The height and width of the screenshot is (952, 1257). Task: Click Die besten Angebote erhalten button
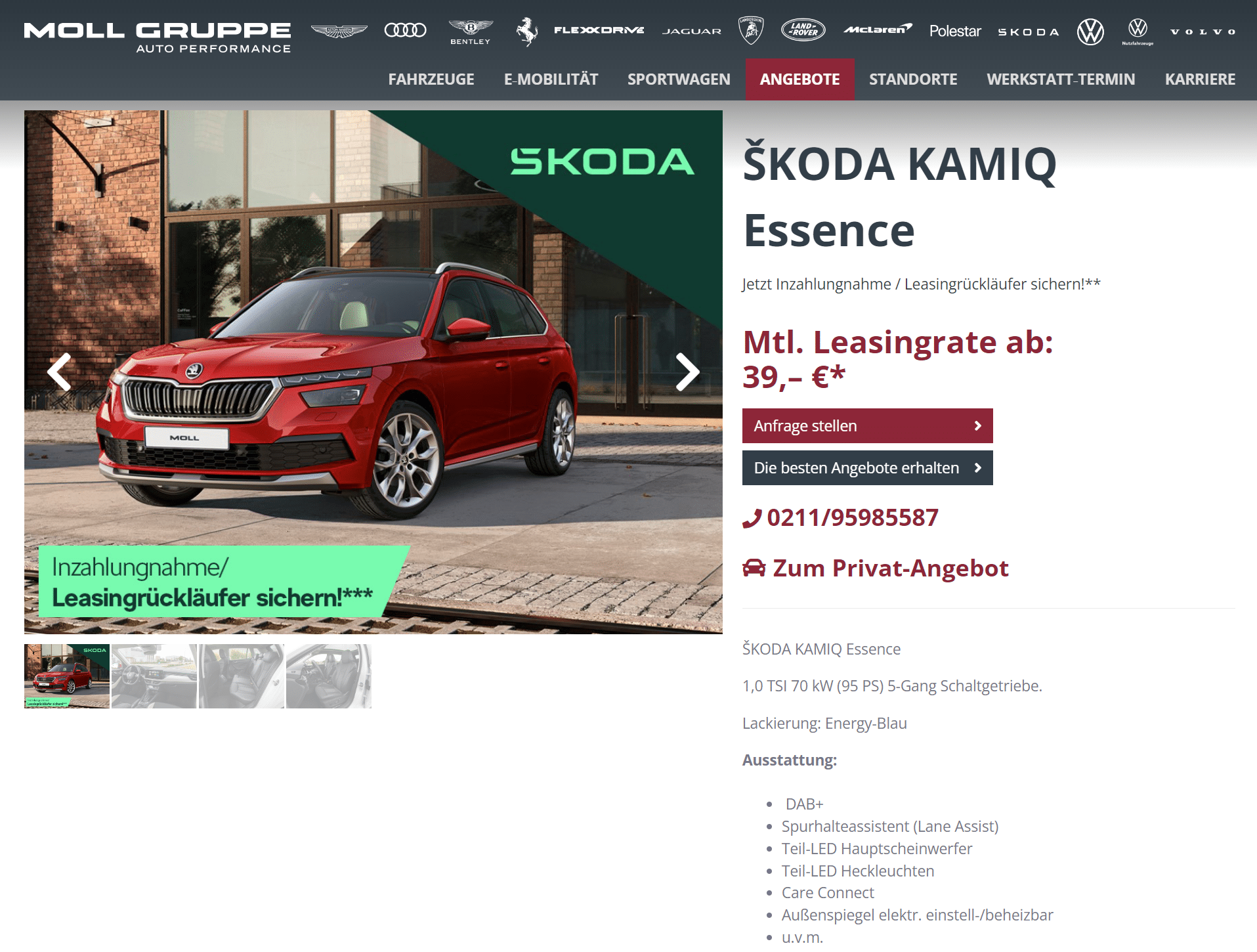pos(867,468)
